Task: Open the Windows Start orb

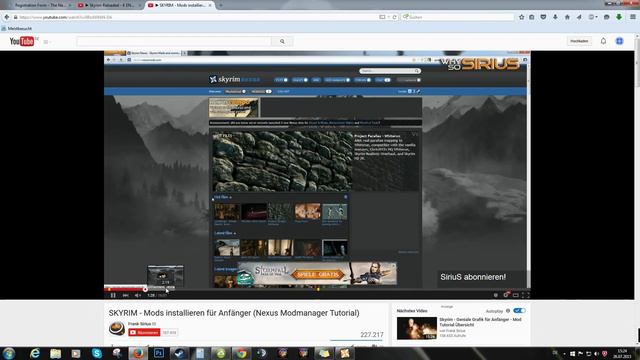Action: [9, 353]
